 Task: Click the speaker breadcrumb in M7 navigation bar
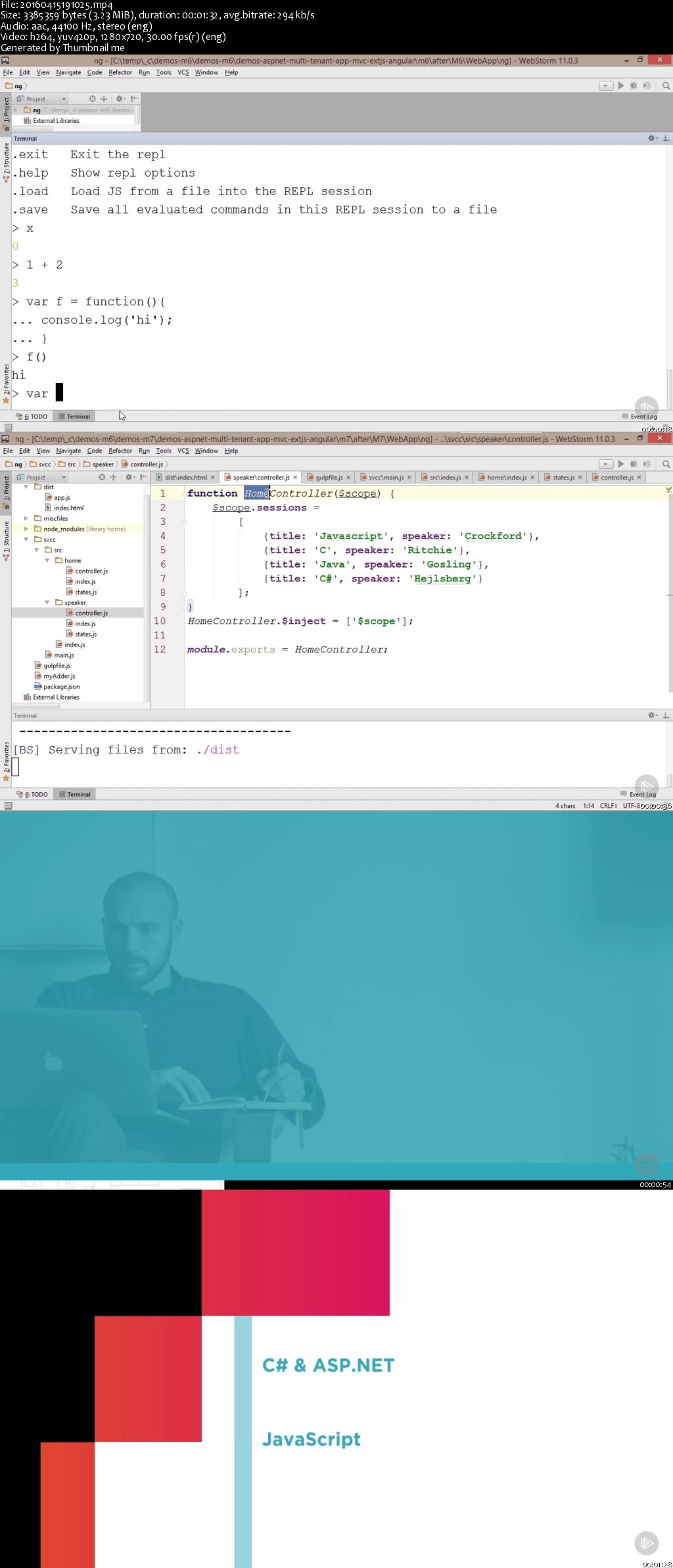[98, 464]
